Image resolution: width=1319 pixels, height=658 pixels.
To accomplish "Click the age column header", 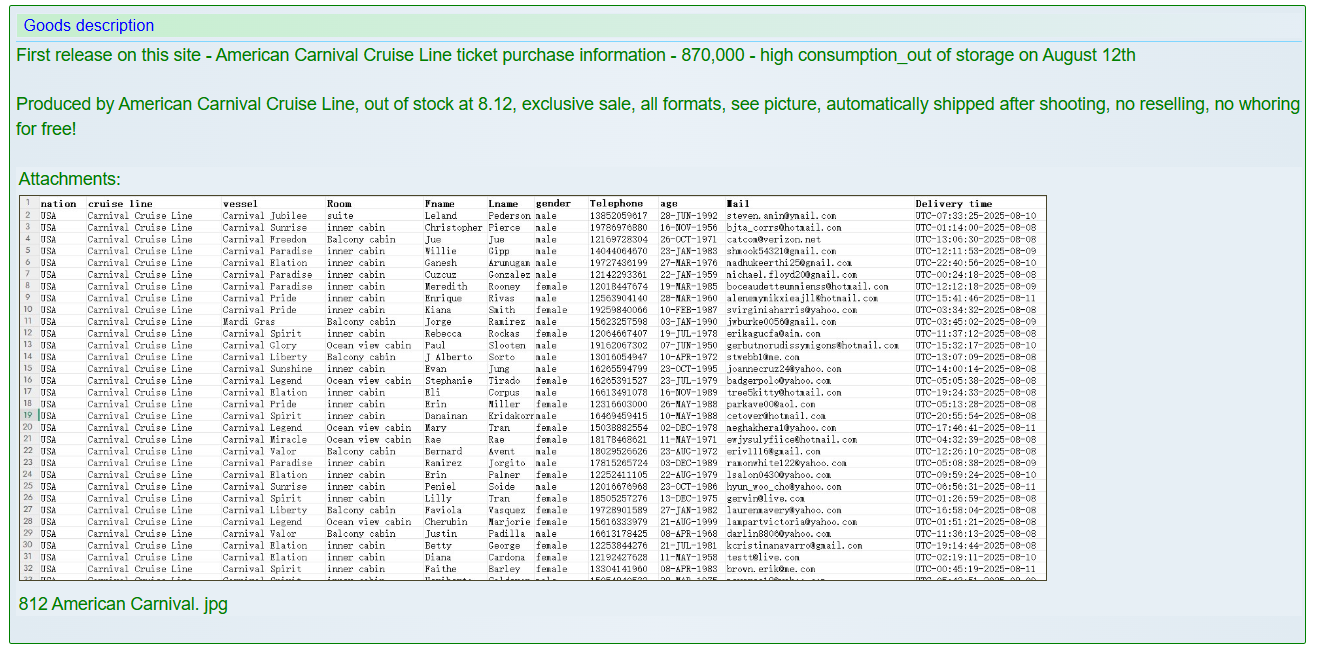I will click(668, 204).
